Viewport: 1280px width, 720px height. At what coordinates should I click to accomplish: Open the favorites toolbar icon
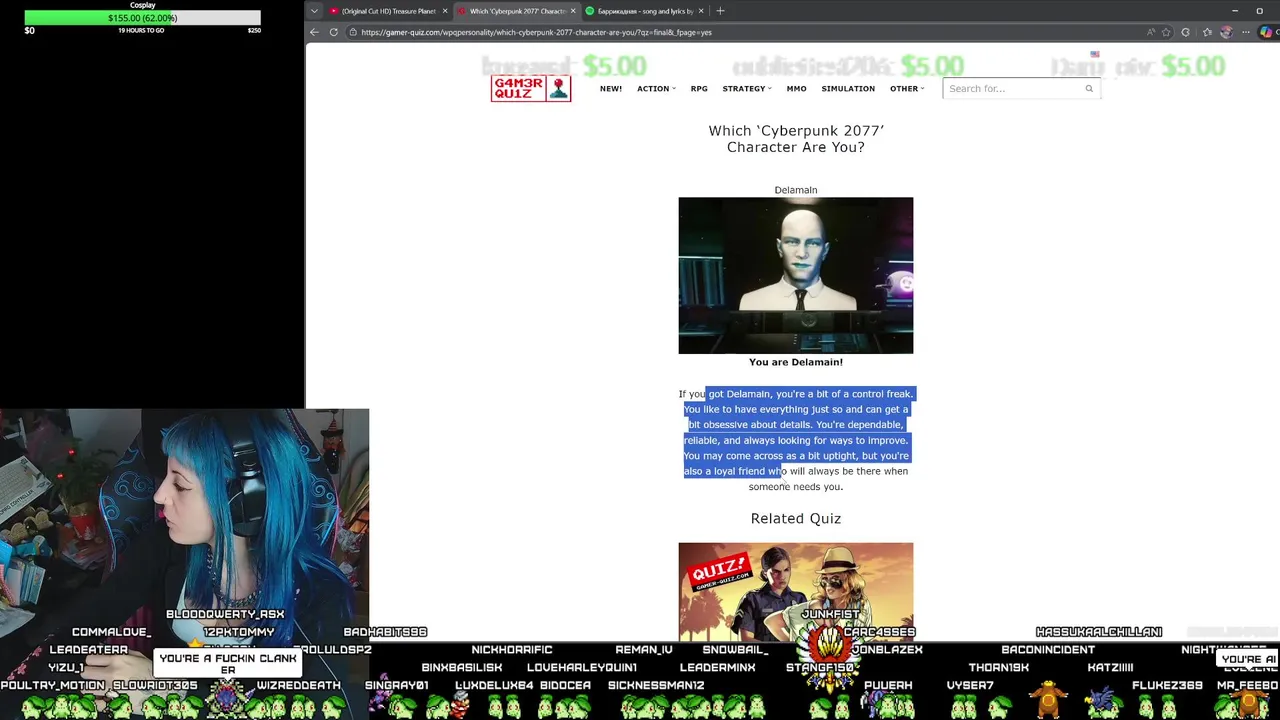[x=1207, y=32]
